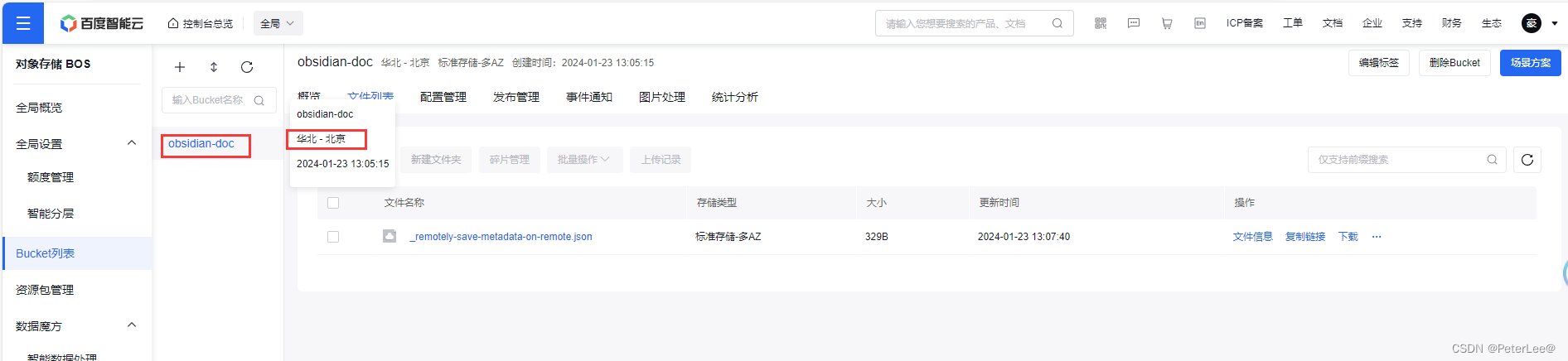This screenshot has height=361, width=1568.
Task: Open 生态 in the top bar
Action: pyautogui.click(x=1492, y=23)
